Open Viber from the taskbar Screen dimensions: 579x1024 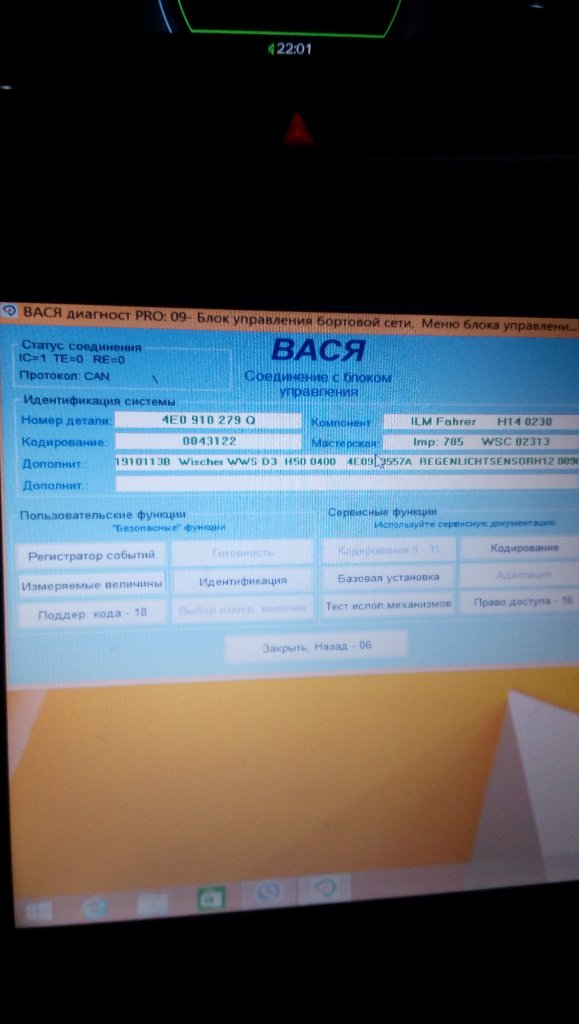click(x=268, y=892)
